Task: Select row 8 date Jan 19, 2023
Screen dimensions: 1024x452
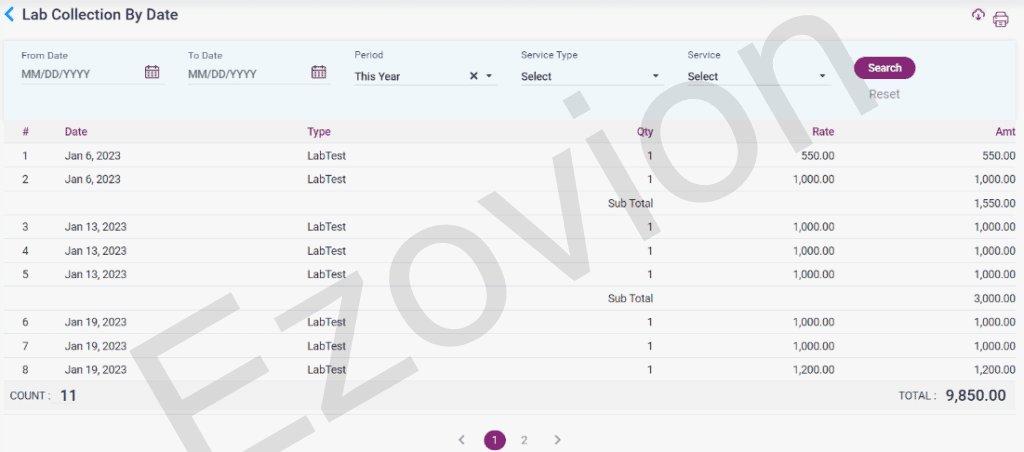Action: [x=95, y=370]
